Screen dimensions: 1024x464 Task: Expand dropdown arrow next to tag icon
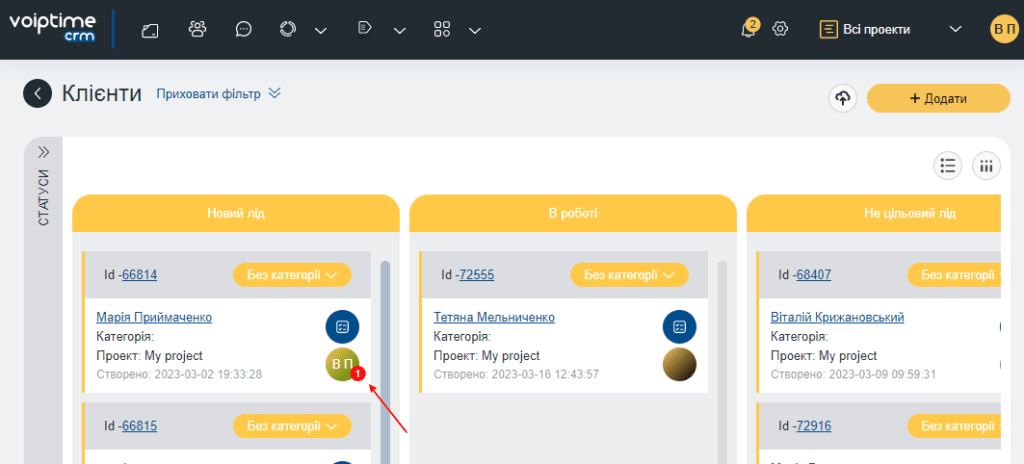click(x=400, y=30)
